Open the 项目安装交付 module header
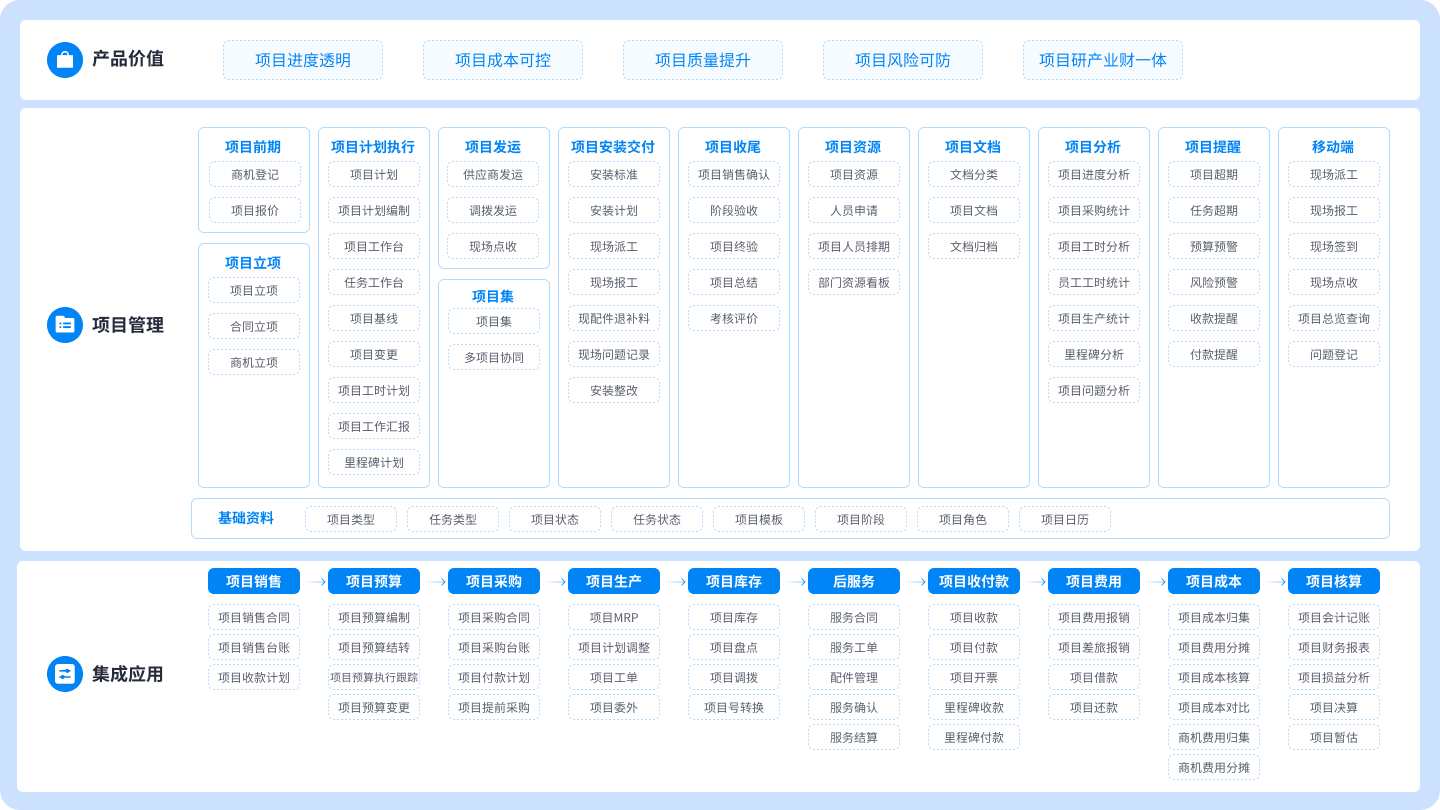This screenshot has width=1440, height=810. pos(614,146)
